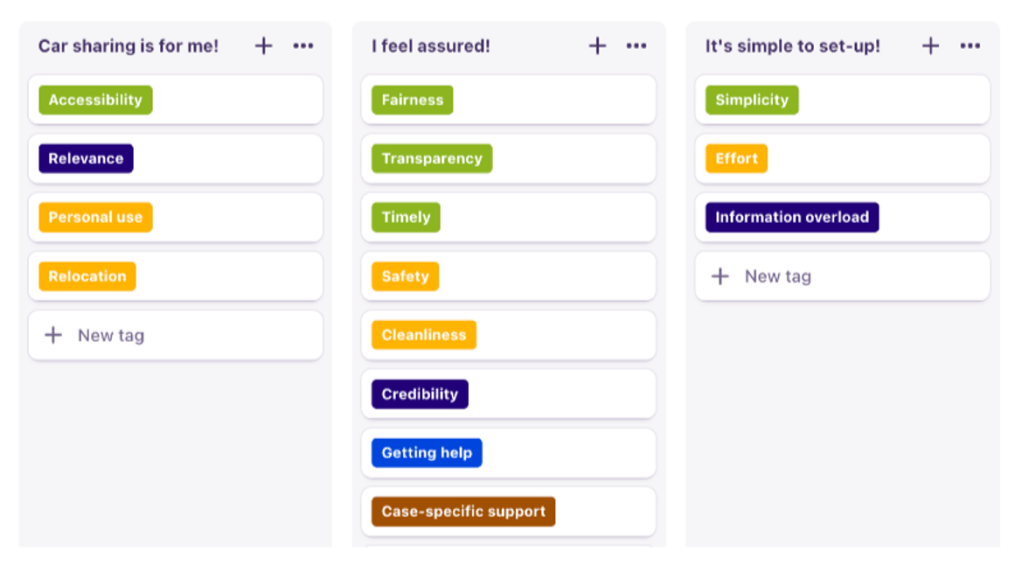Select the Fairness tag
This screenshot has height=565, width=1022.
tap(412, 100)
